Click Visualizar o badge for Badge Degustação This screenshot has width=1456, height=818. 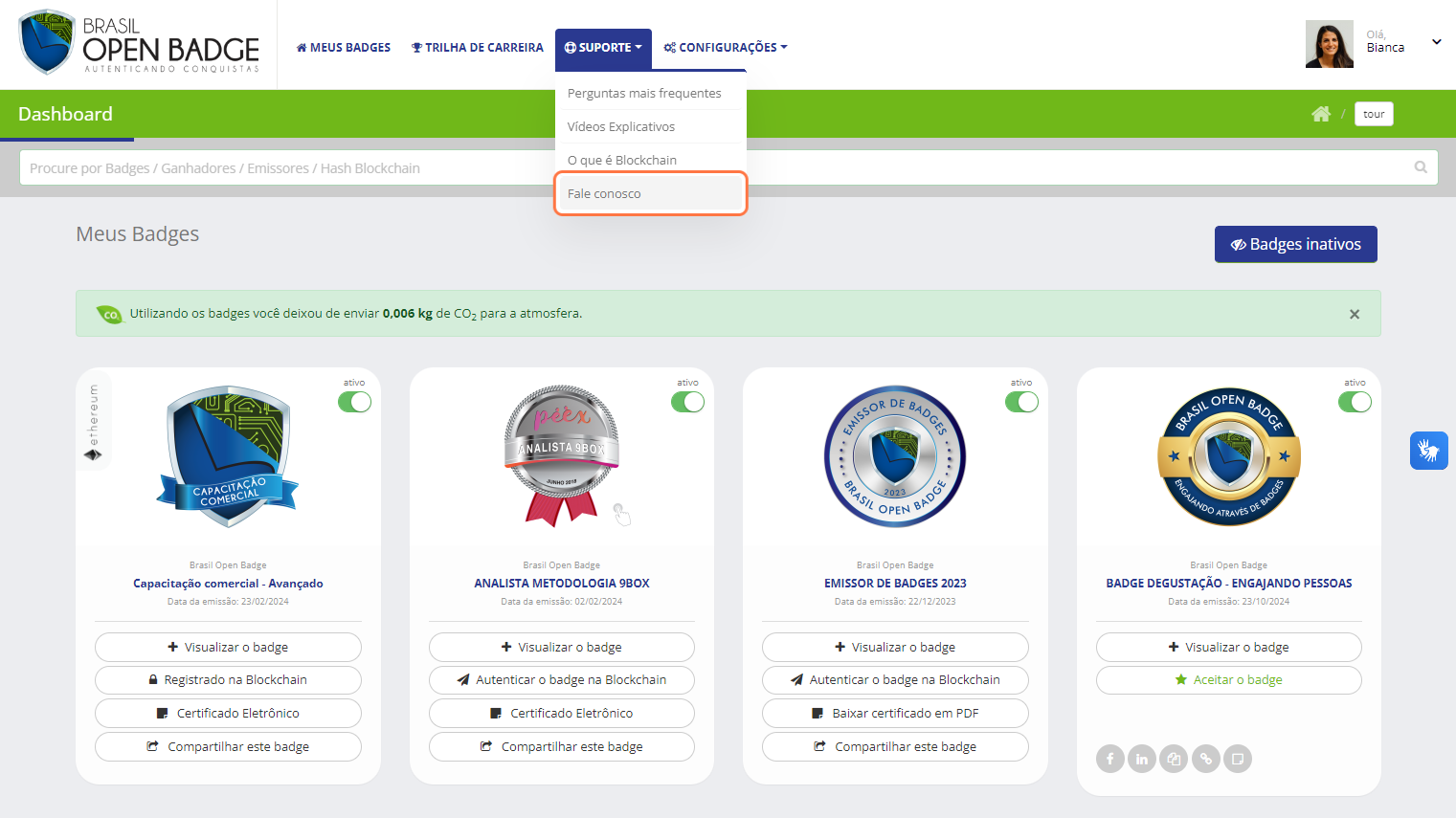[x=1229, y=647]
